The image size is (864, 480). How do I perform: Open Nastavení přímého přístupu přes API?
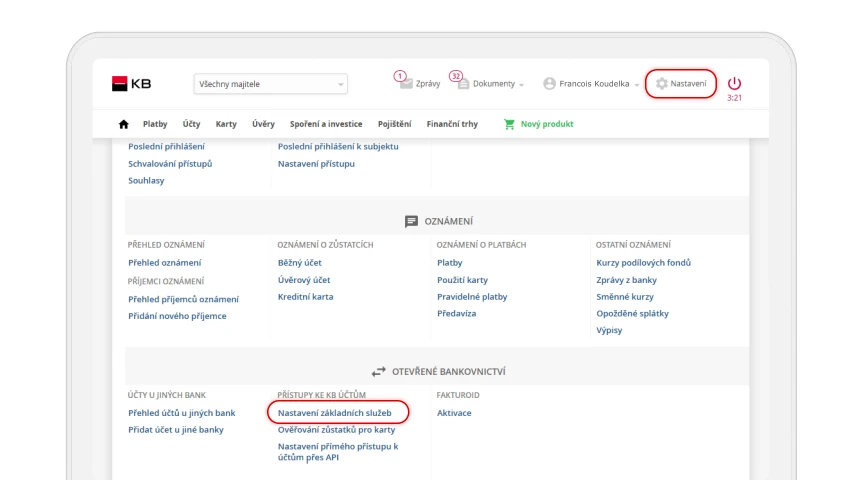[338, 452]
